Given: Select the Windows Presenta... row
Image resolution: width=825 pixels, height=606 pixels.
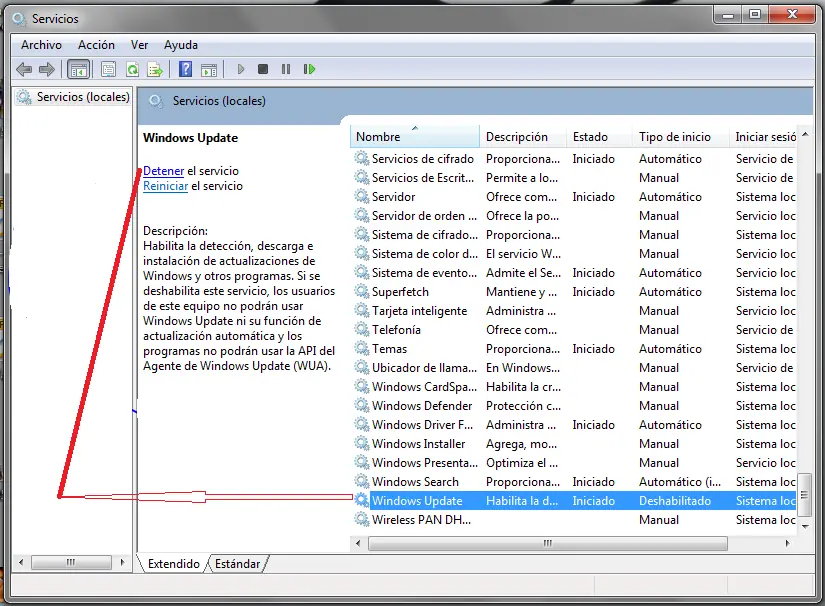Looking at the screenshot, I should [574, 462].
